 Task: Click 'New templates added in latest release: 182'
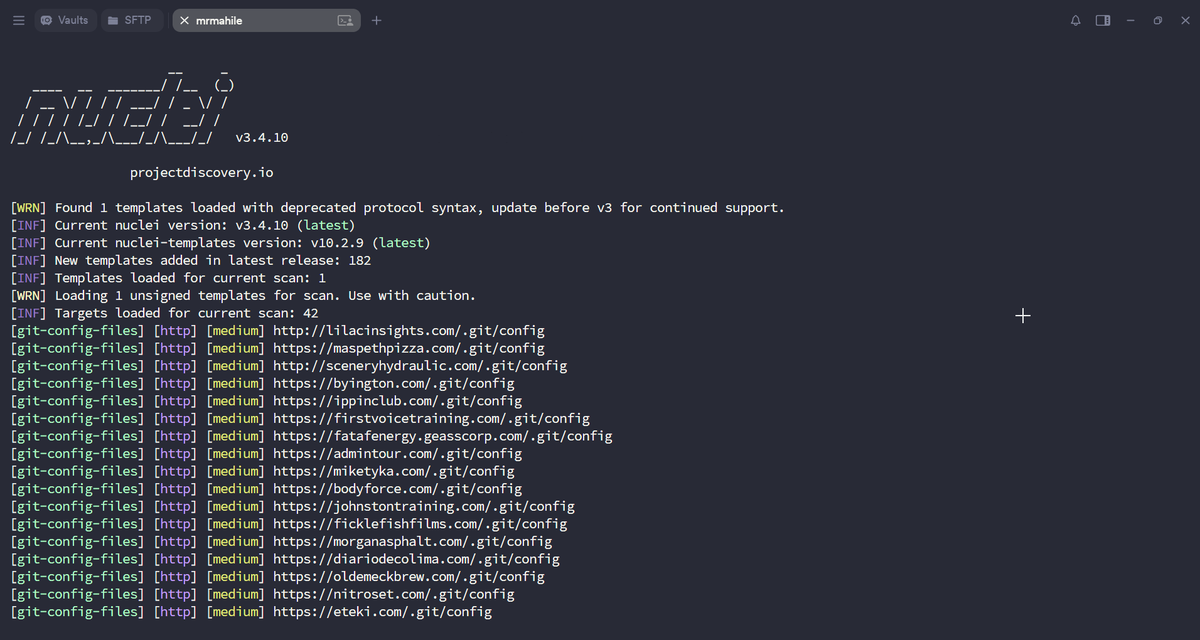point(190,260)
